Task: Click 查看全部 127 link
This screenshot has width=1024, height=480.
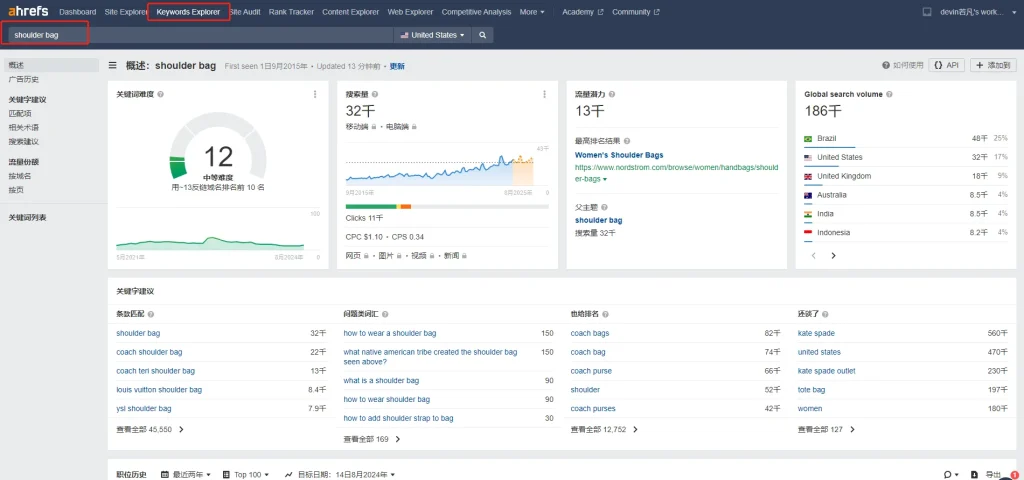Action: (826, 430)
